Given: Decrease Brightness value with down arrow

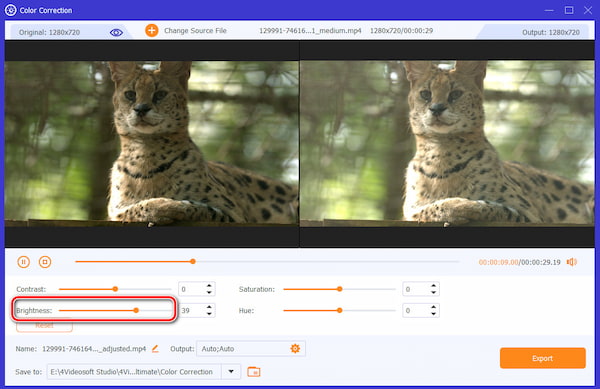Looking at the screenshot, I should 209,314.
